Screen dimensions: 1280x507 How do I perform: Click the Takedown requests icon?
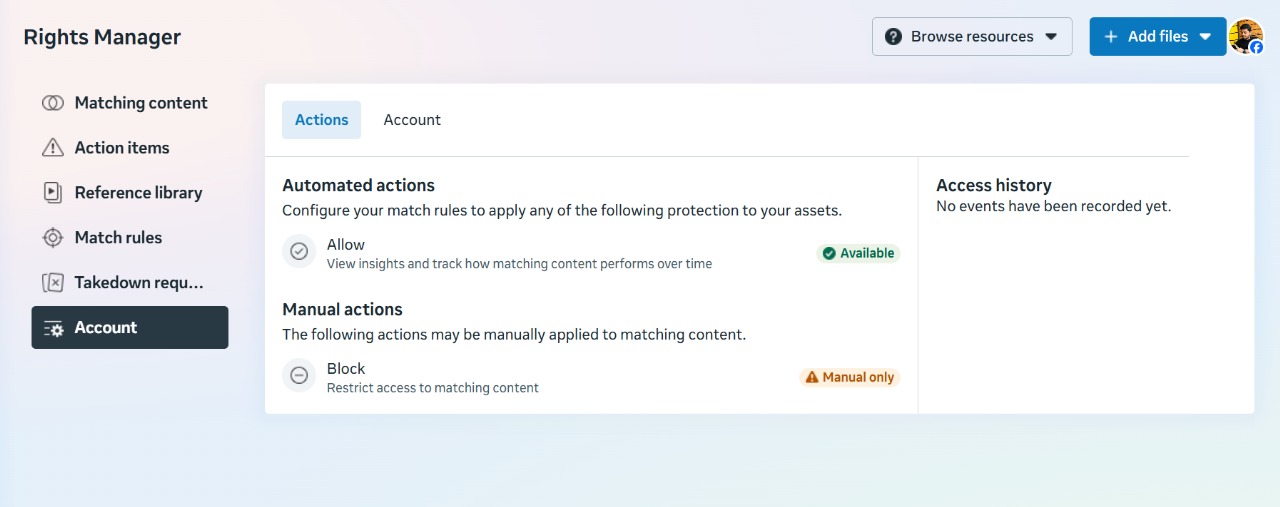point(53,283)
